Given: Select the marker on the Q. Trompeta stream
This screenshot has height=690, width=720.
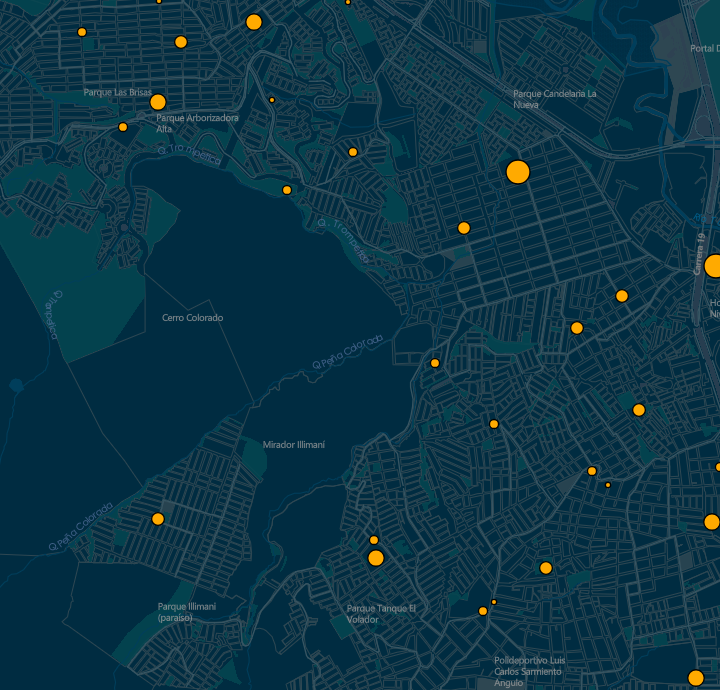Looking at the screenshot, I should pos(287,190).
